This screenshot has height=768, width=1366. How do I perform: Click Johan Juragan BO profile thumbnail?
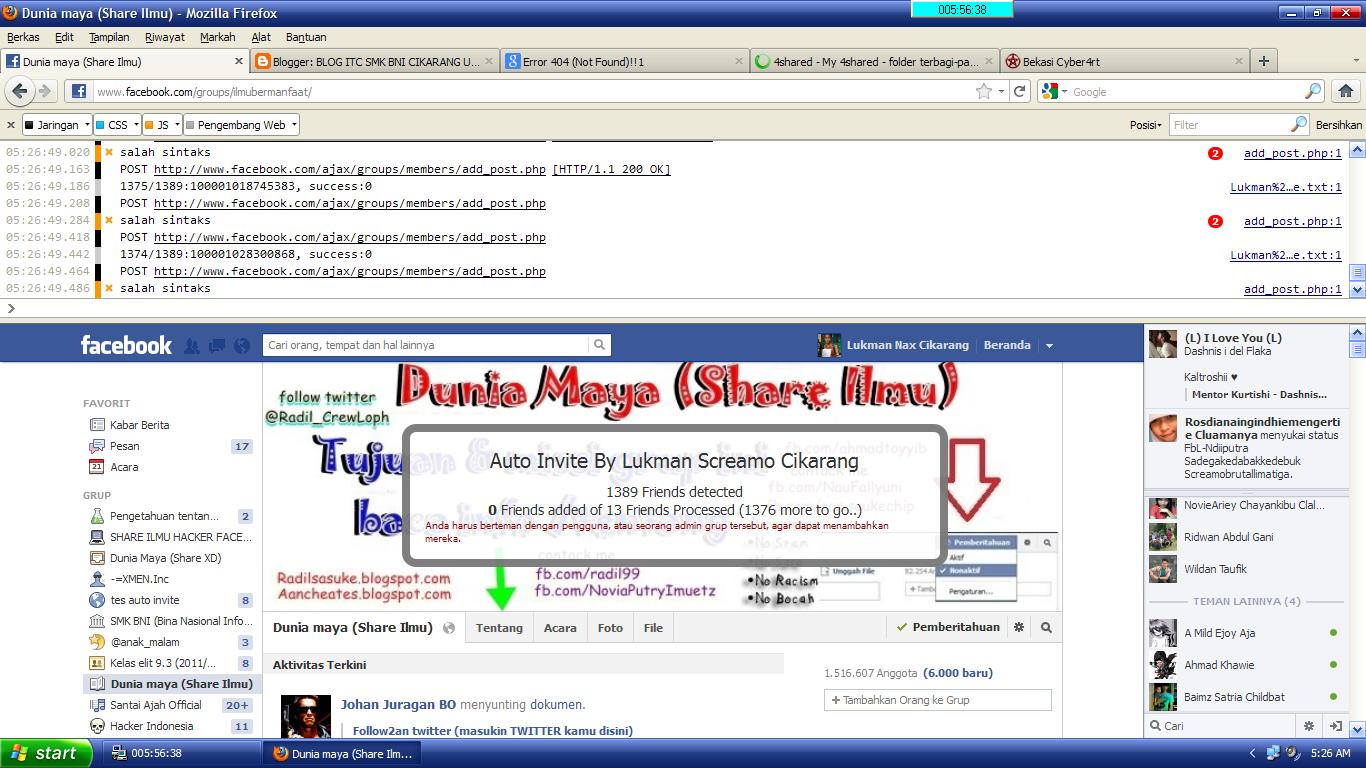pyautogui.click(x=306, y=716)
